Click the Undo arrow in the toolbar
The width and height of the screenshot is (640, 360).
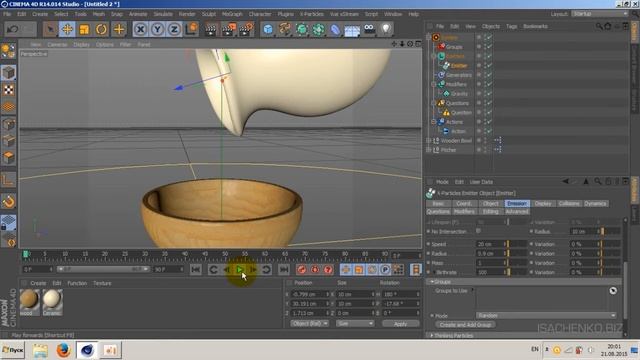12,29
